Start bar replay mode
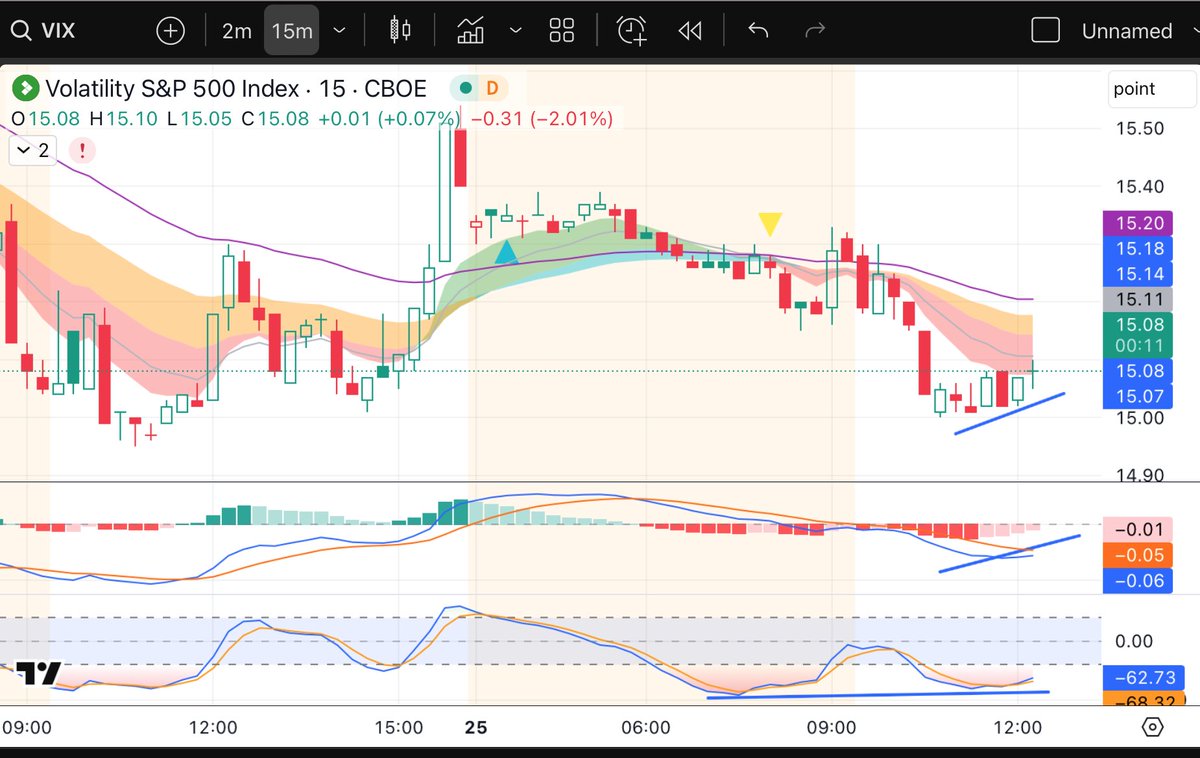 (x=689, y=31)
